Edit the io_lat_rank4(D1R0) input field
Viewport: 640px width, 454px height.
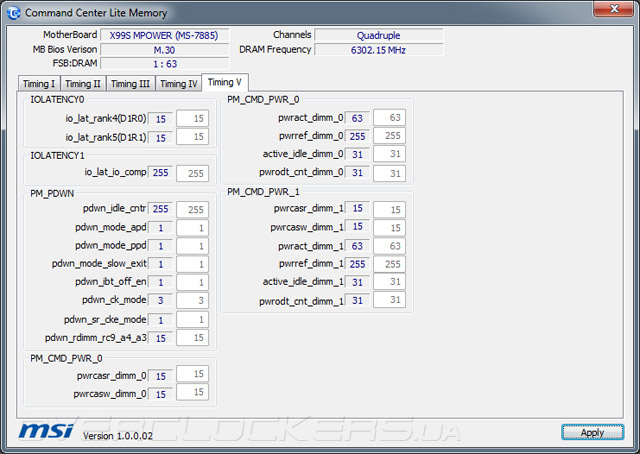[x=193, y=118]
